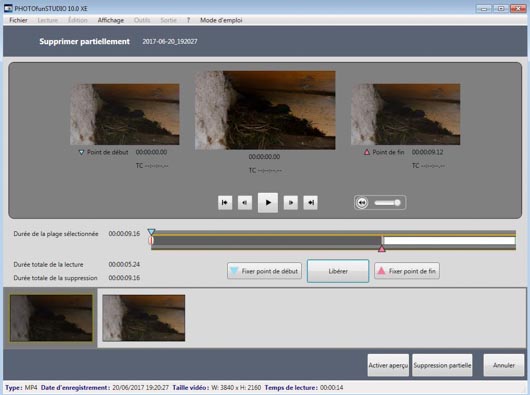Click the start point preview image
Viewport: 530px width, 395px height.
[x=125, y=115]
